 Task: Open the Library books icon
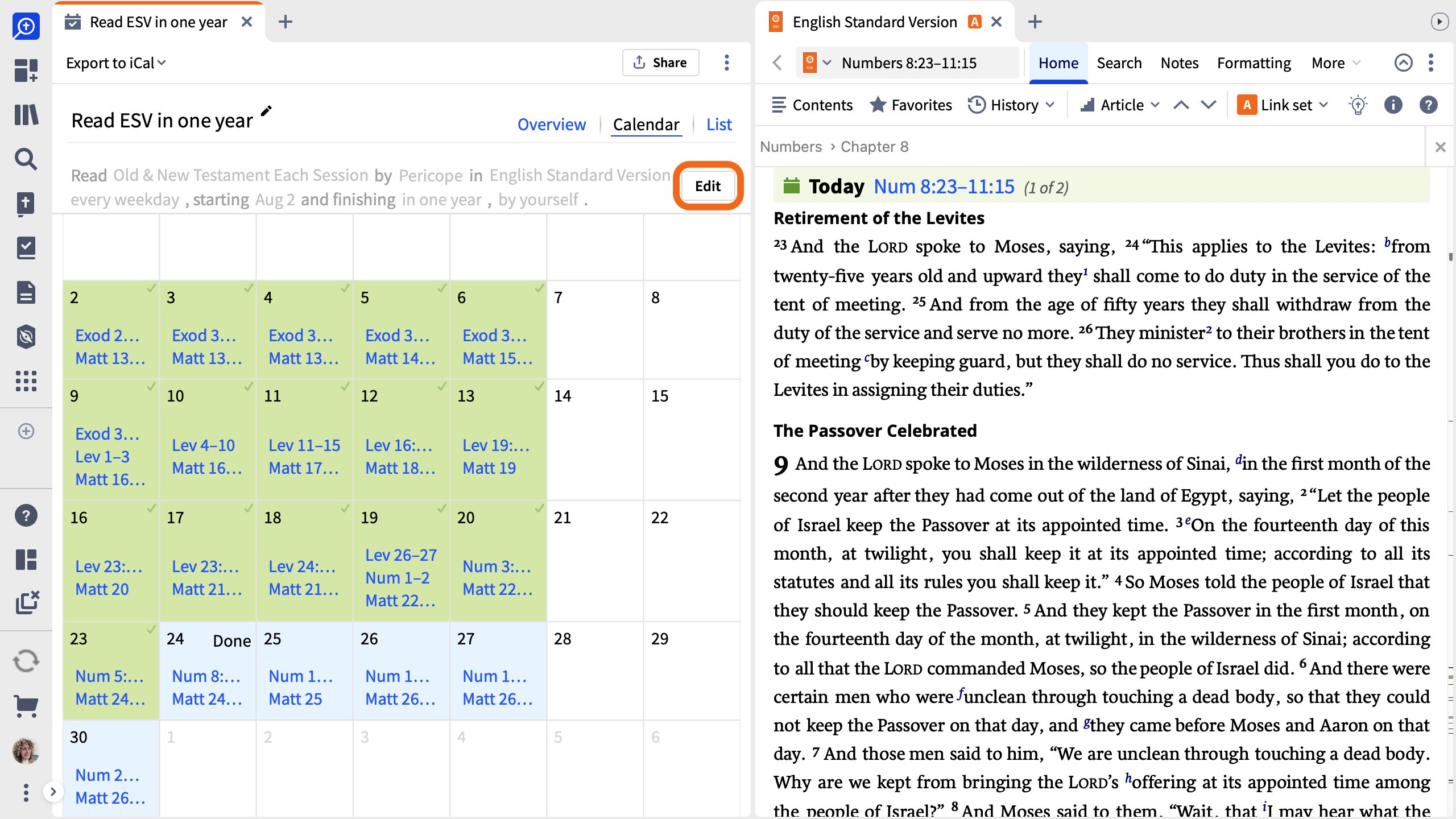point(26,114)
